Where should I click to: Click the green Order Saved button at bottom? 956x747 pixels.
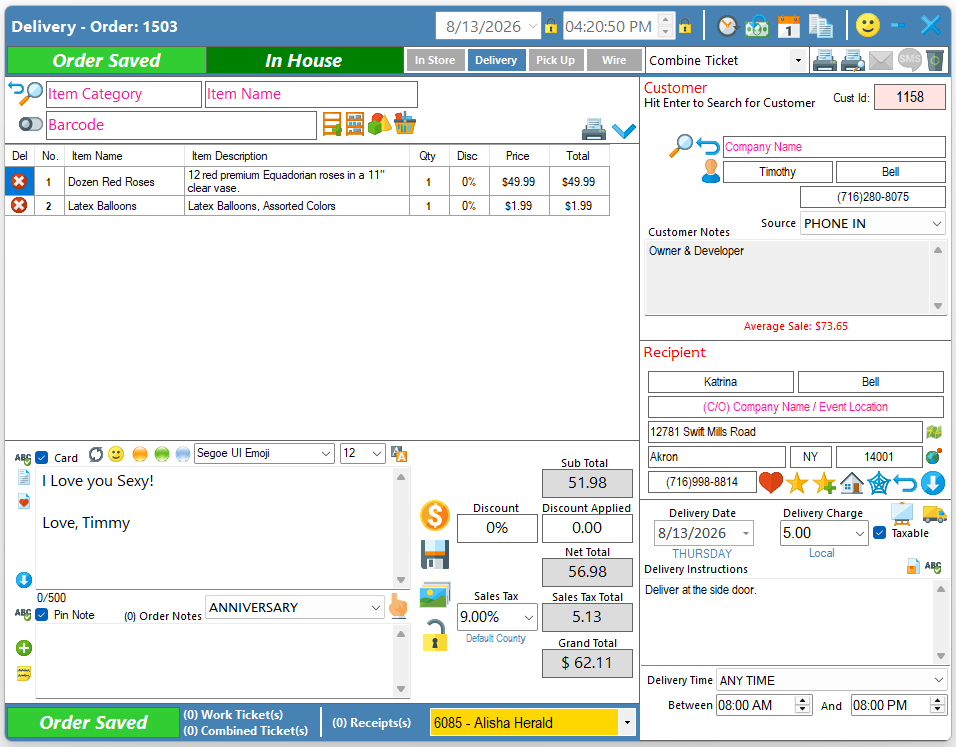(x=93, y=723)
